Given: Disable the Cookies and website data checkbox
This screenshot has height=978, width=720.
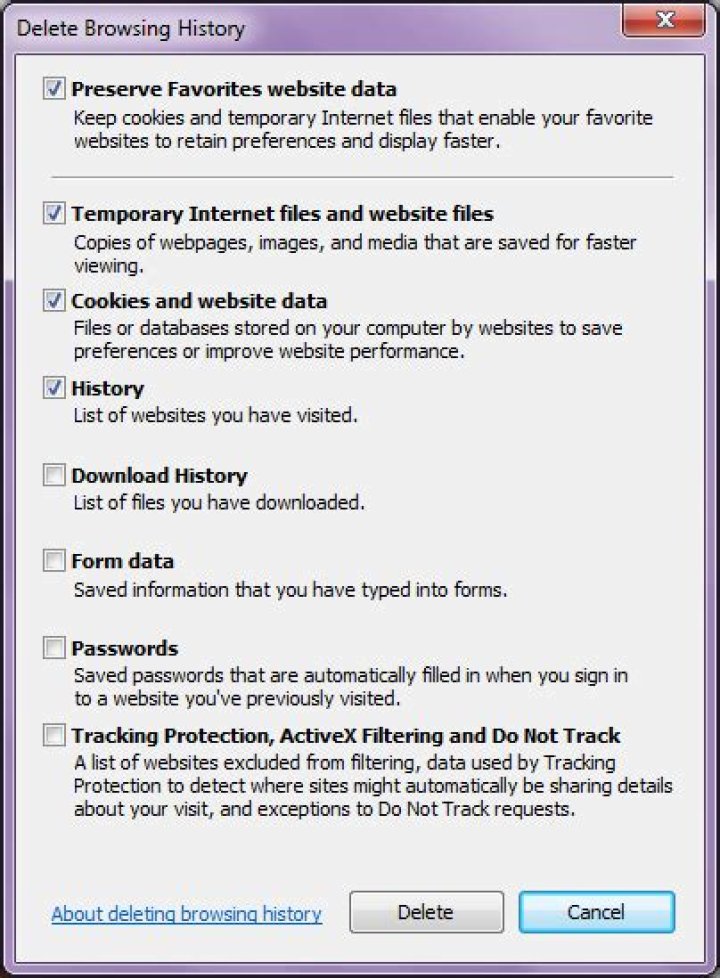Looking at the screenshot, I should 55,301.
